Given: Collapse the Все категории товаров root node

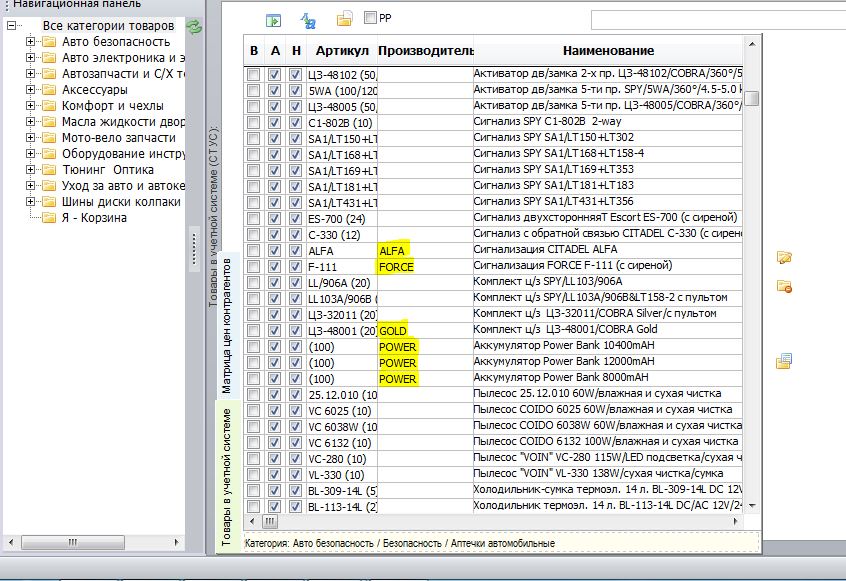Looking at the screenshot, I should [x=11, y=25].
